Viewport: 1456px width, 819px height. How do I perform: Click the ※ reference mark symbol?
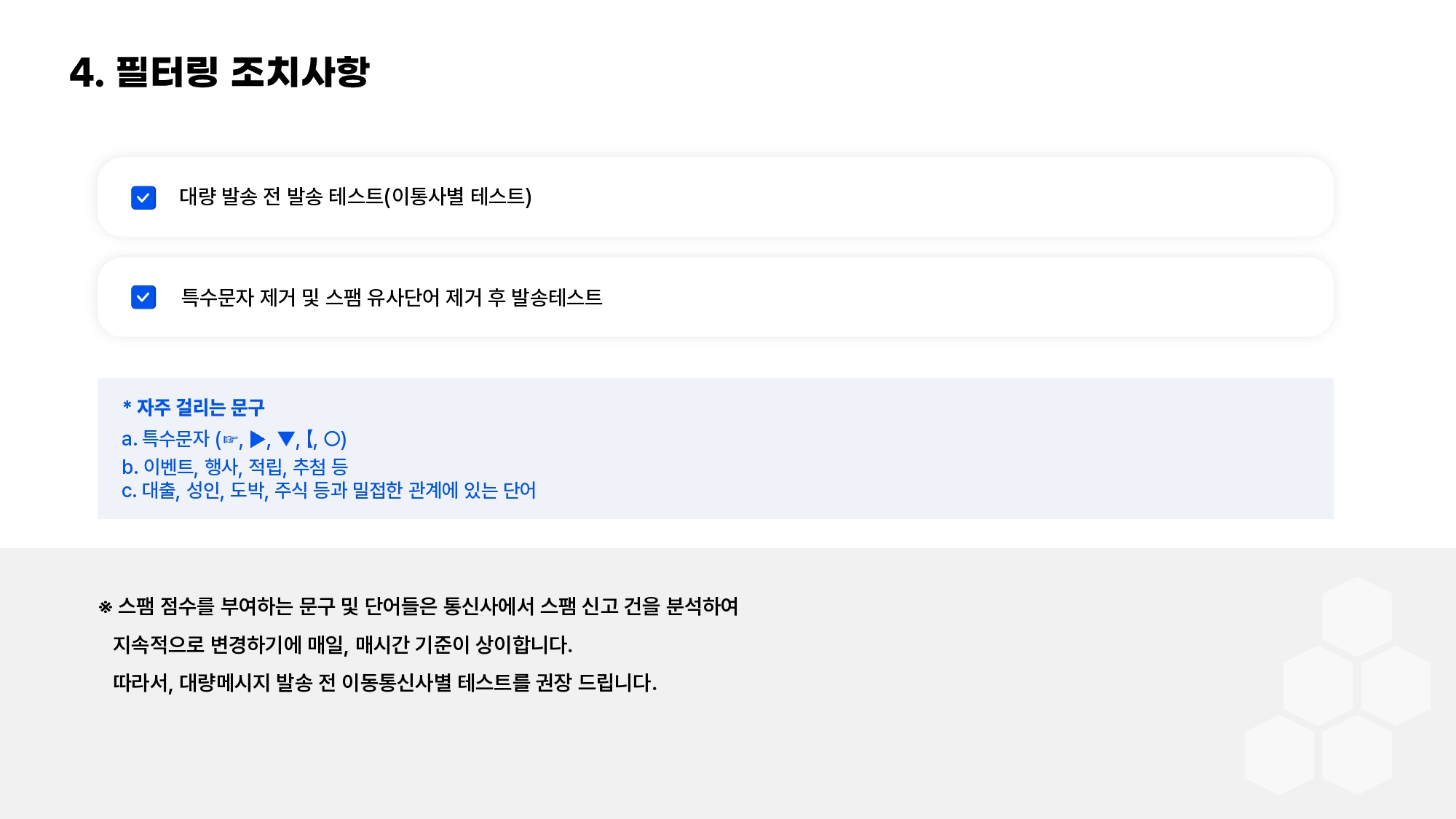106,607
